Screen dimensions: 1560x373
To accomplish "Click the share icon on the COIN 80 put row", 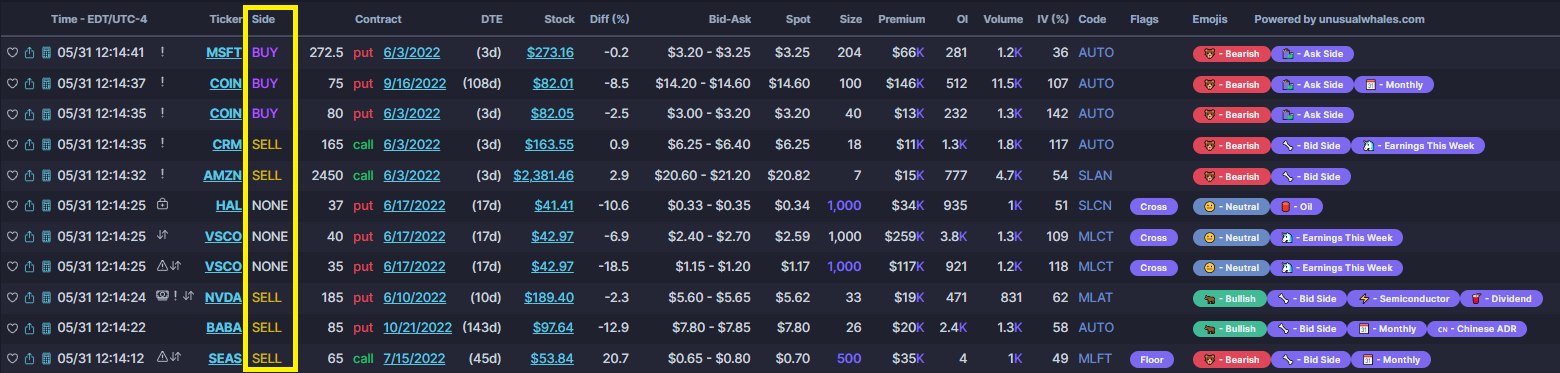I will coord(29,114).
